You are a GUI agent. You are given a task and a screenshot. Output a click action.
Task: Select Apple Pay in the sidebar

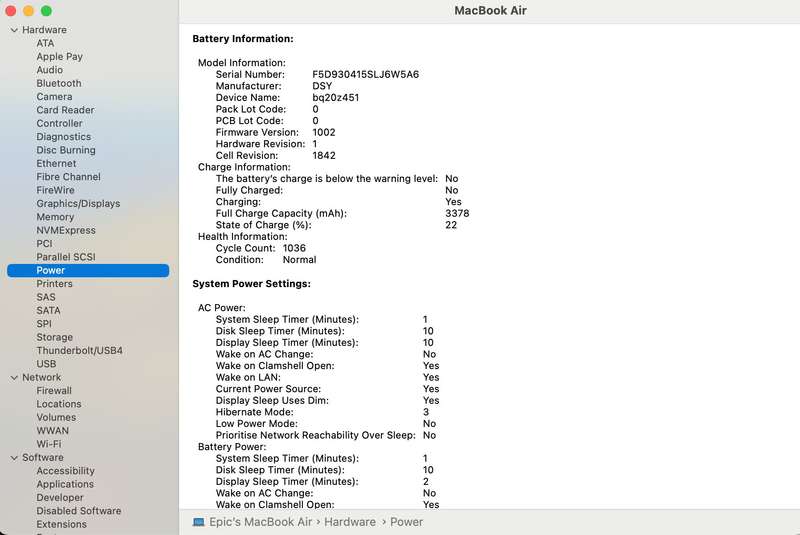point(59,57)
